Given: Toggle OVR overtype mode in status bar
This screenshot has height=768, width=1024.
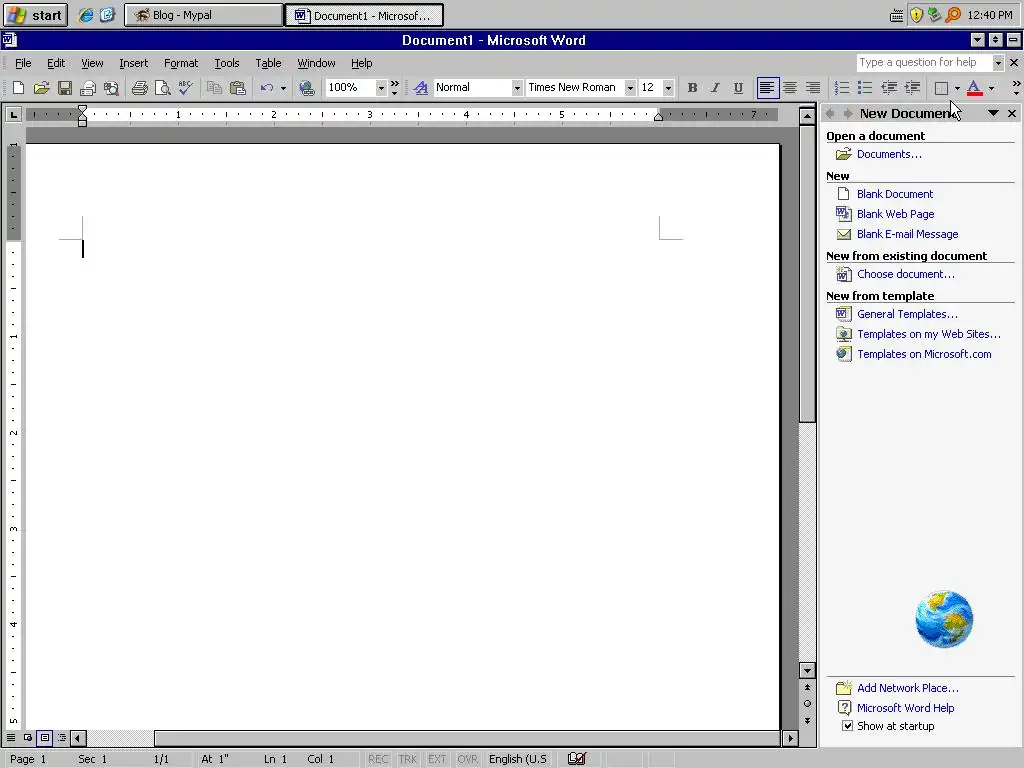Looking at the screenshot, I should point(467,759).
